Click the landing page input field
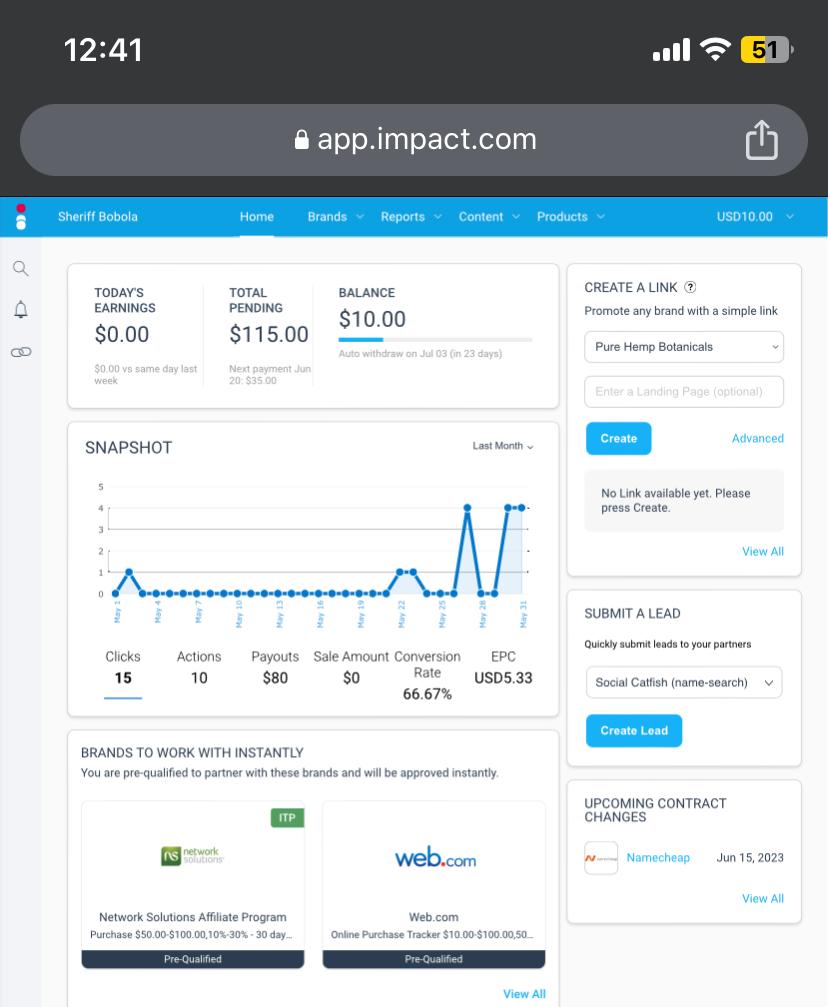828x1007 pixels. [x=684, y=392]
